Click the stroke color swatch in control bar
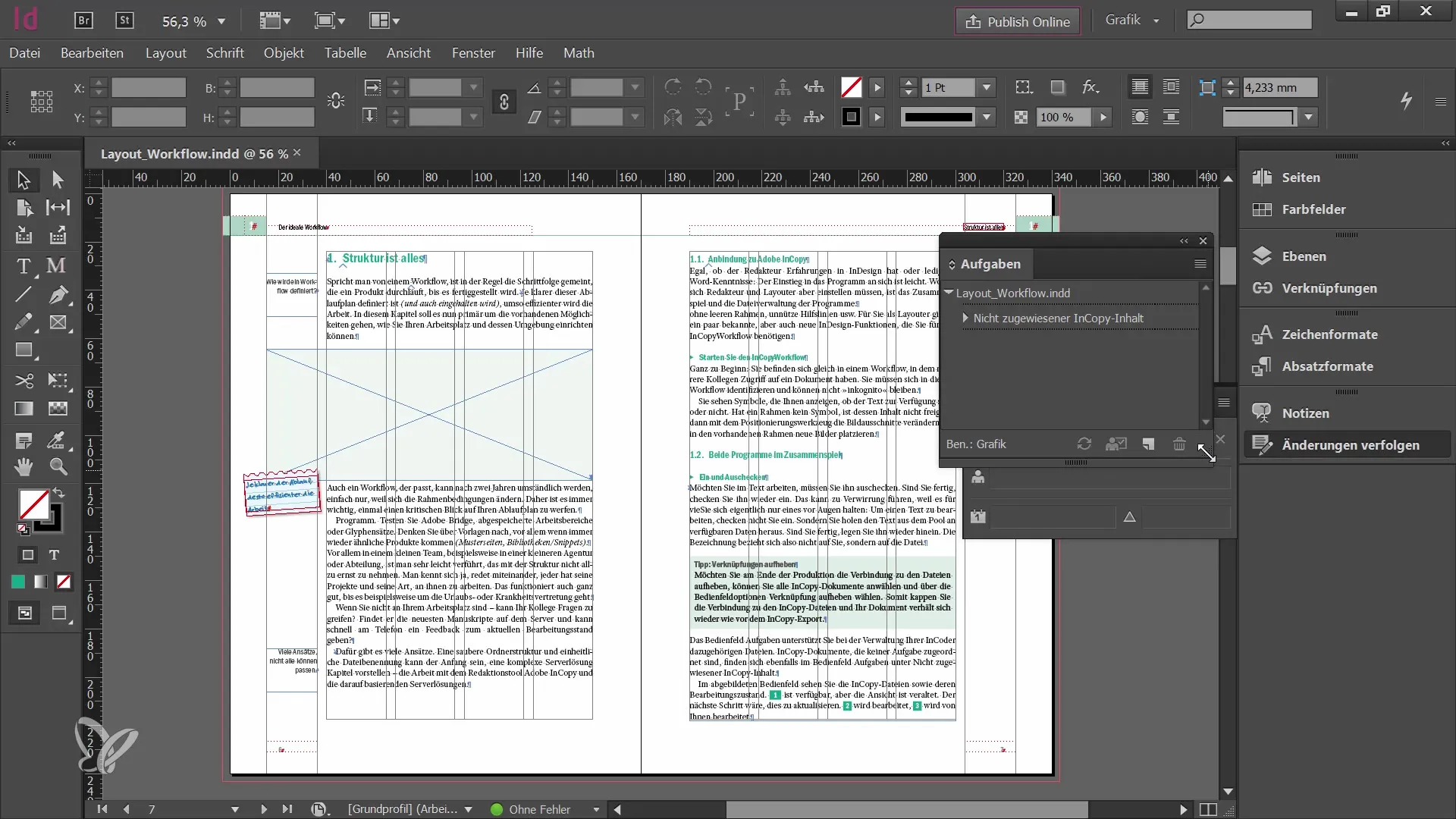The image size is (1456, 819). tap(851, 117)
